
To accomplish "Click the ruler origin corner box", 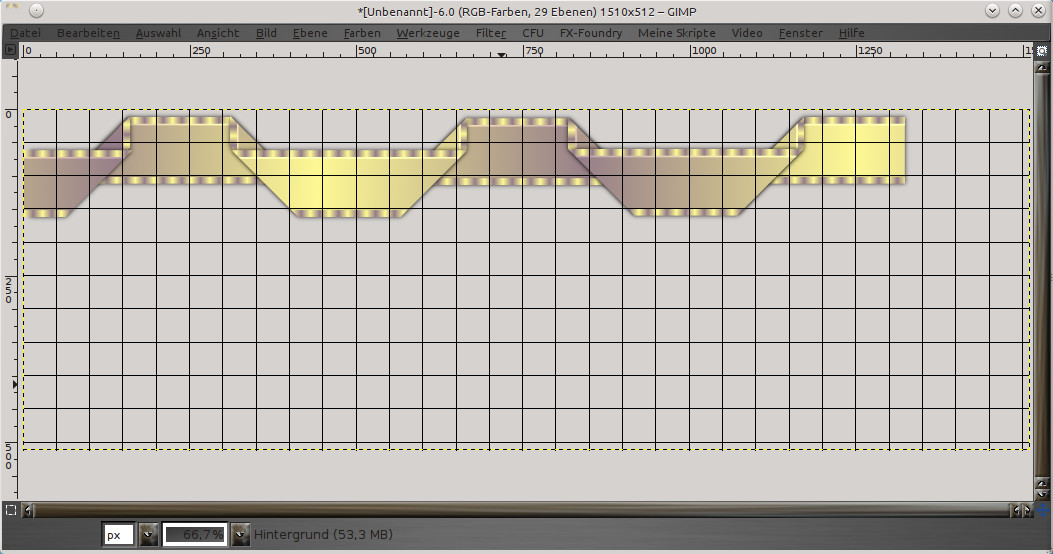I will [x=10, y=50].
